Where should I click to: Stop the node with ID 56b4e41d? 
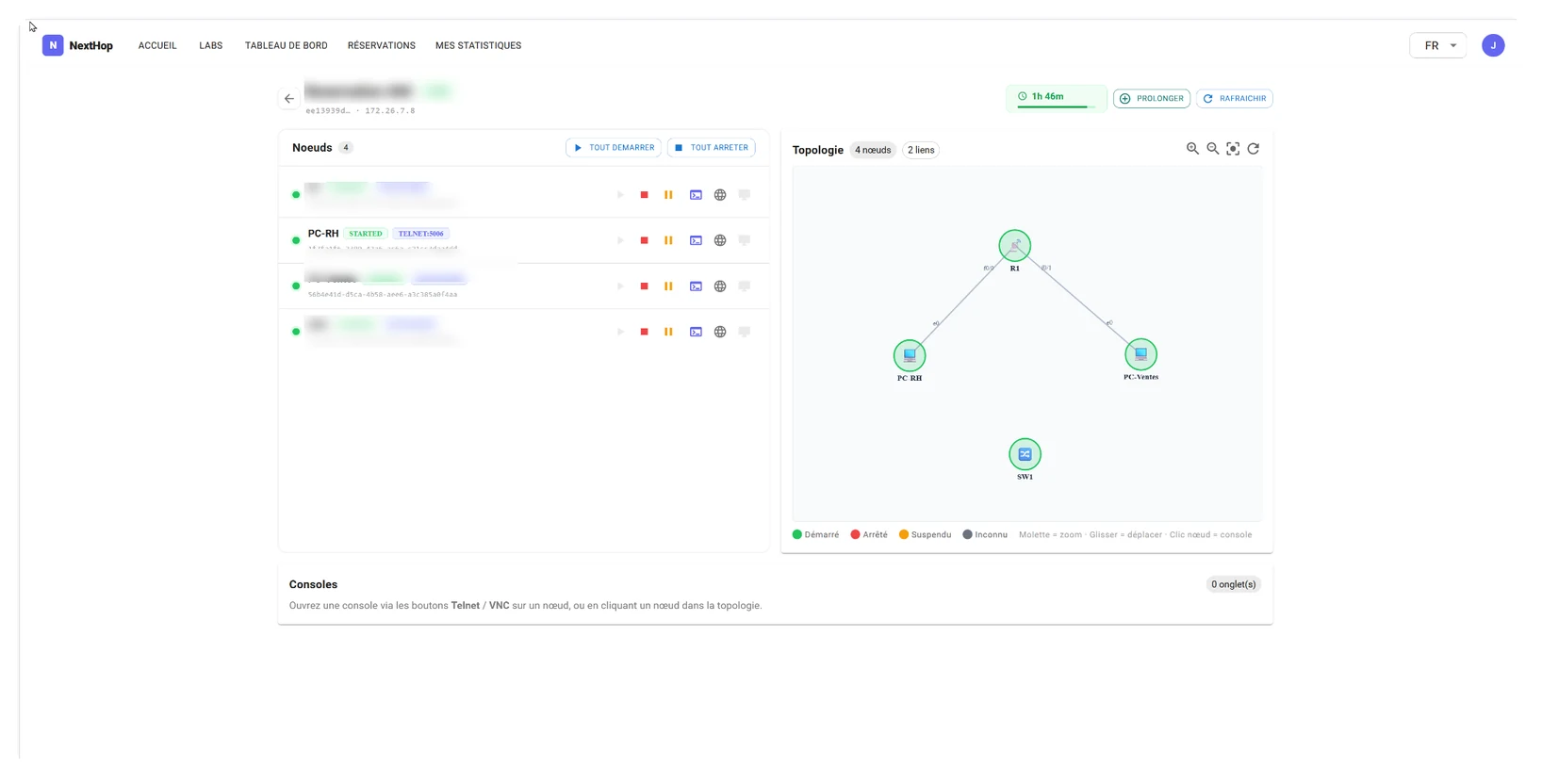click(x=645, y=286)
